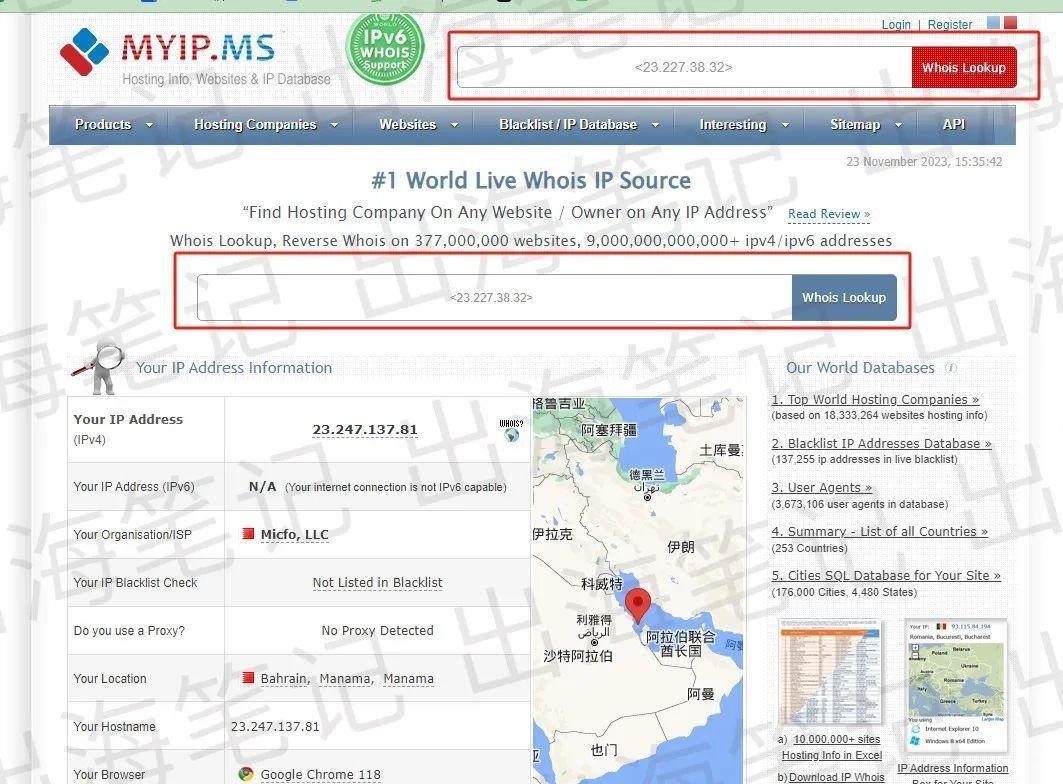The width and height of the screenshot is (1063, 784).
Task: Expand the Blacklist / IP Database arrow
Action: point(655,125)
